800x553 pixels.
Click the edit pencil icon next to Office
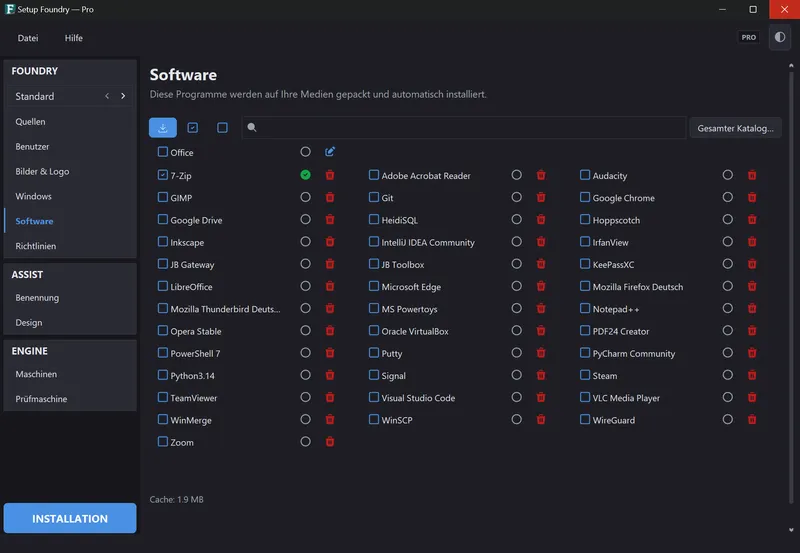point(330,152)
